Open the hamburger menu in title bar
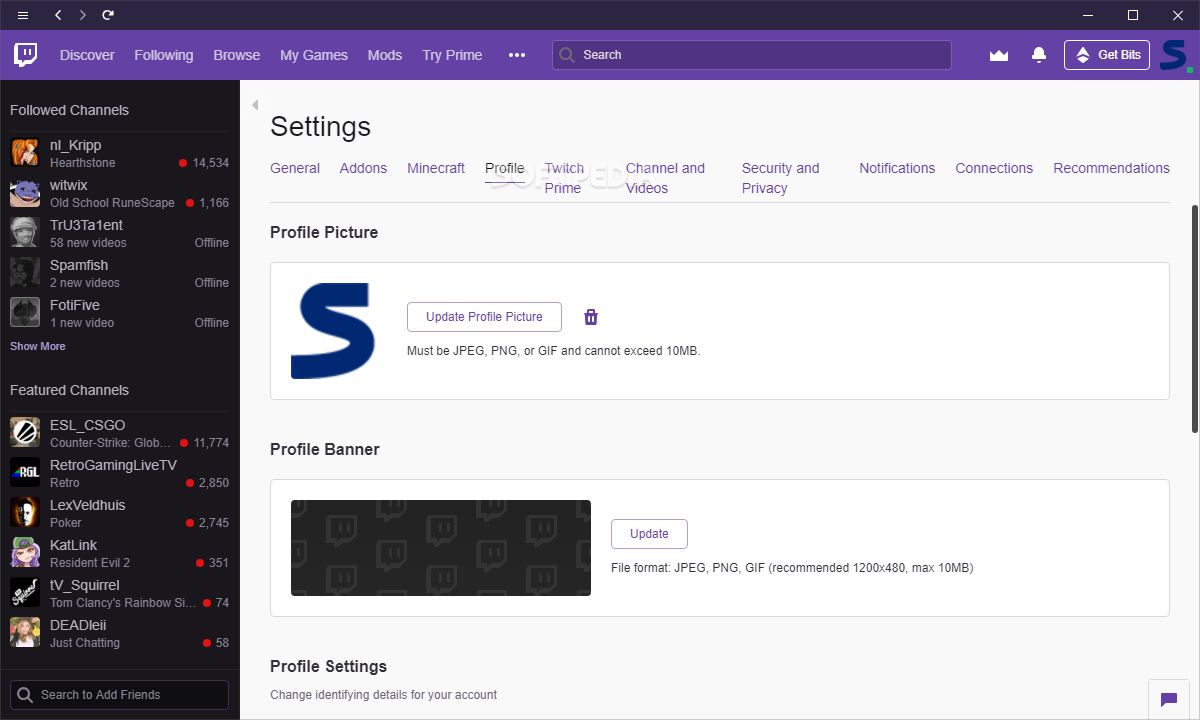 click(23, 15)
